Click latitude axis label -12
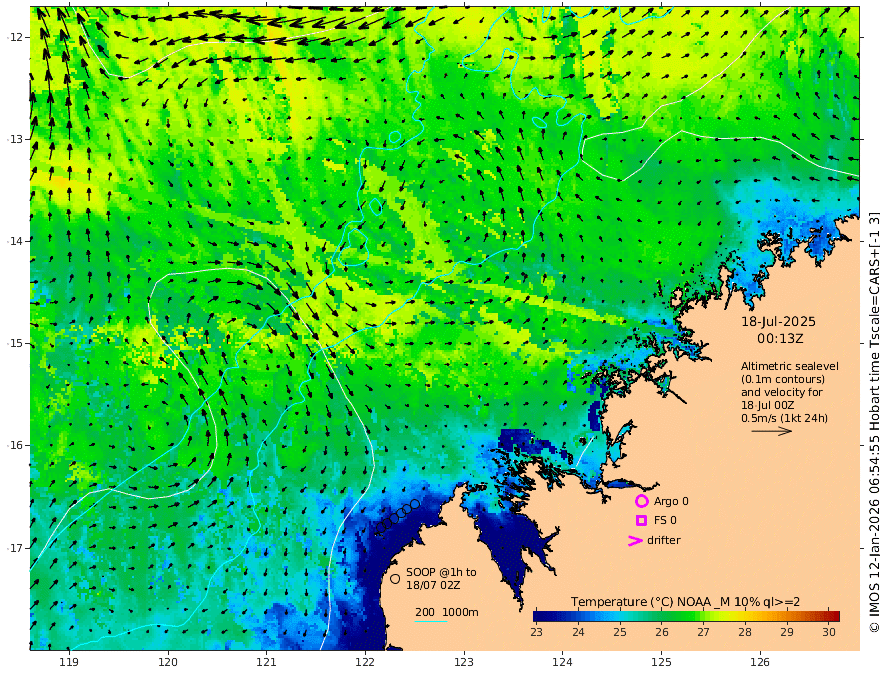Viewport: 880px width, 680px height. click(16, 37)
